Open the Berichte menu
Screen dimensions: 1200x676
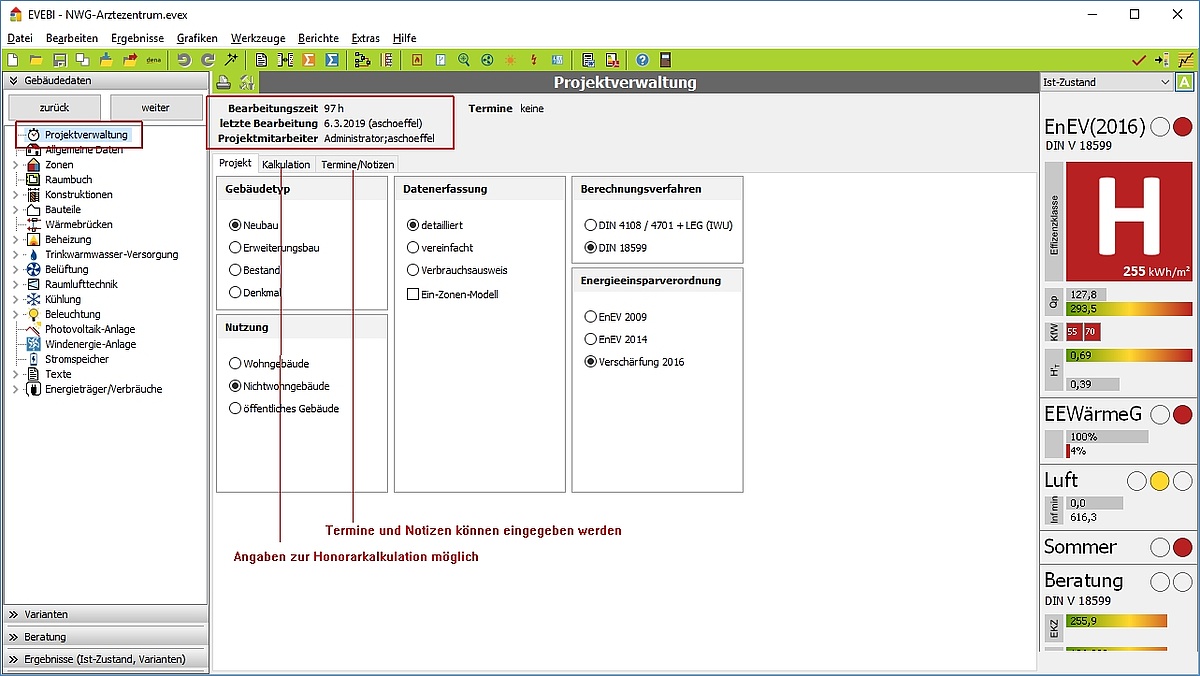(x=318, y=38)
